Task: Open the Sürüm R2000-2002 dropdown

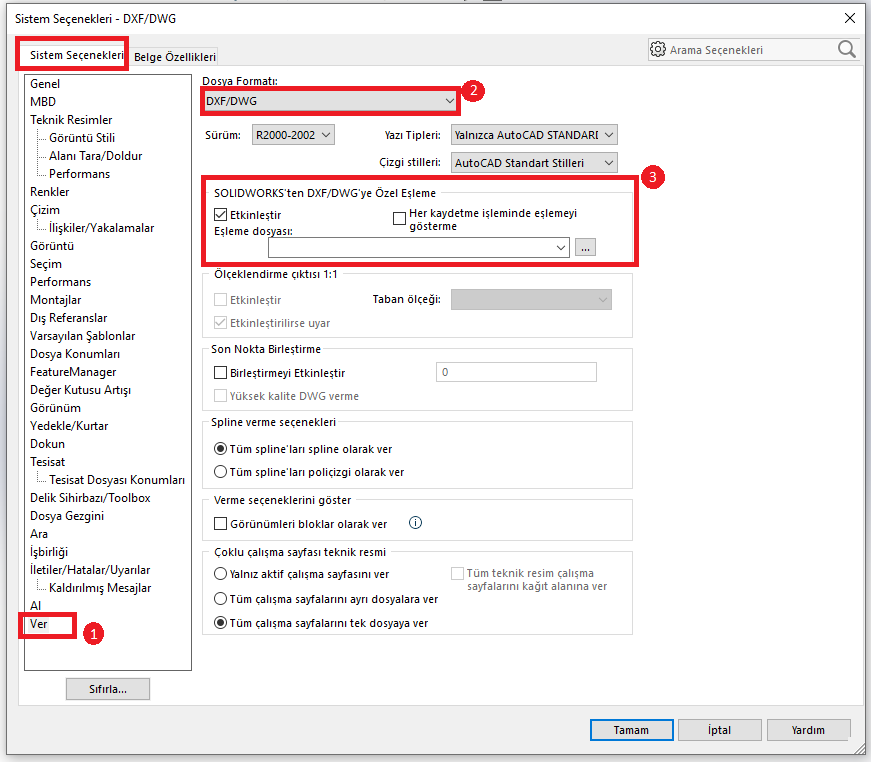Action: click(x=293, y=134)
